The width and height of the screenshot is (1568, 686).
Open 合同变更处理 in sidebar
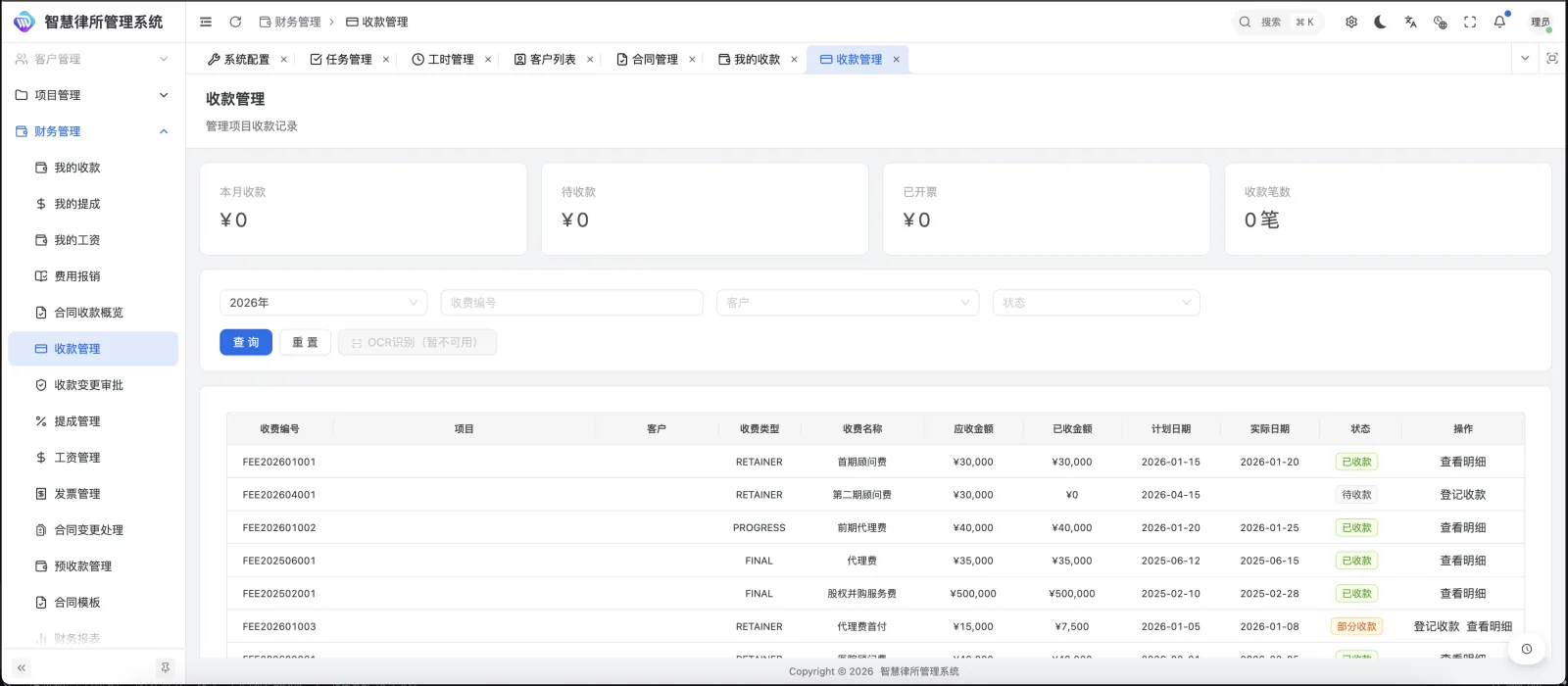(x=93, y=530)
